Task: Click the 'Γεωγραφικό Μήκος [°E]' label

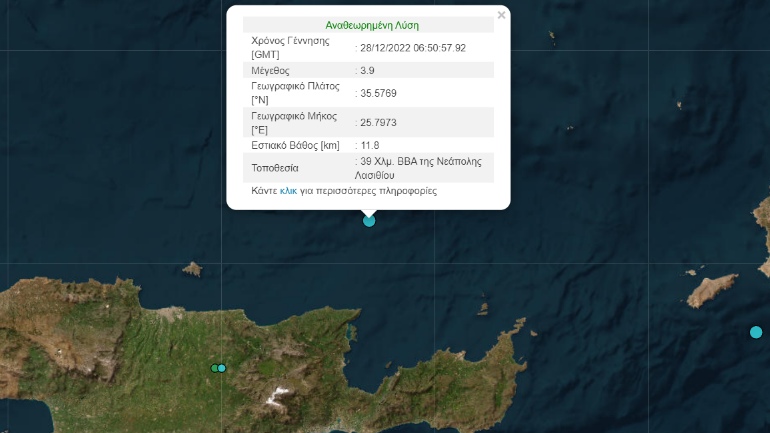Action: [294, 123]
